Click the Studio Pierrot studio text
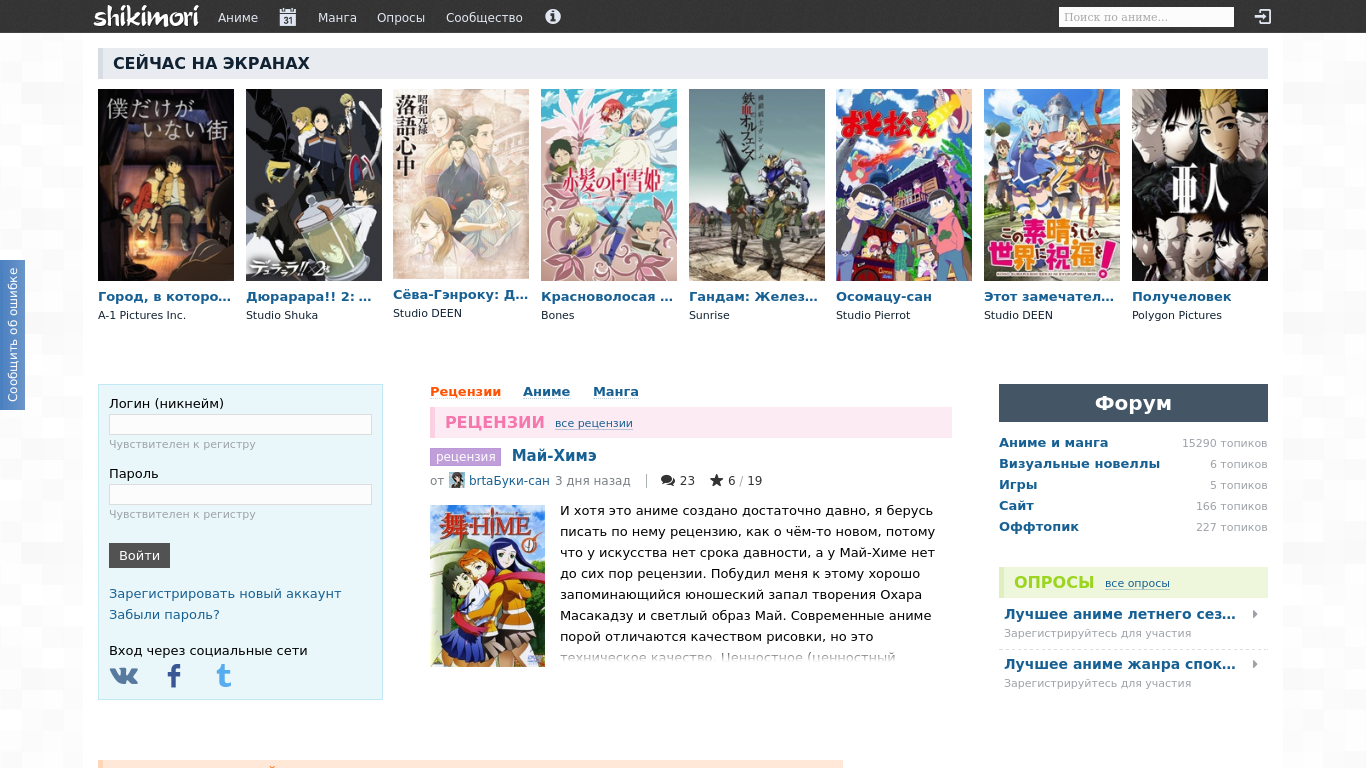This screenshot has width=1366, height=768. click(873, 316)
